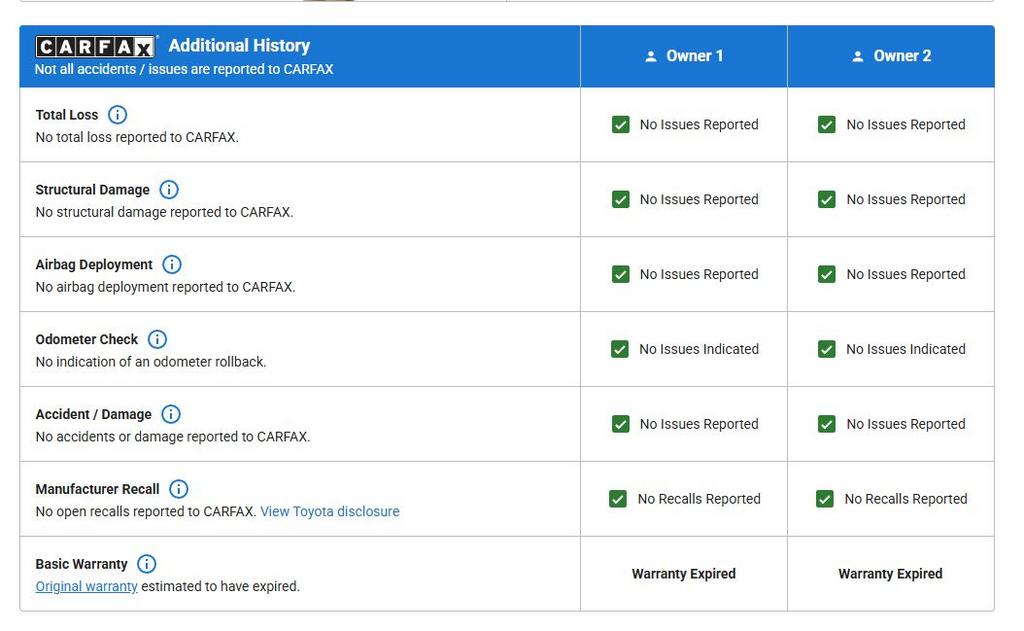Click Owner 1 Odometer Check green checkmark
This screenshot has height=631, width=1024.
point(620,349)
